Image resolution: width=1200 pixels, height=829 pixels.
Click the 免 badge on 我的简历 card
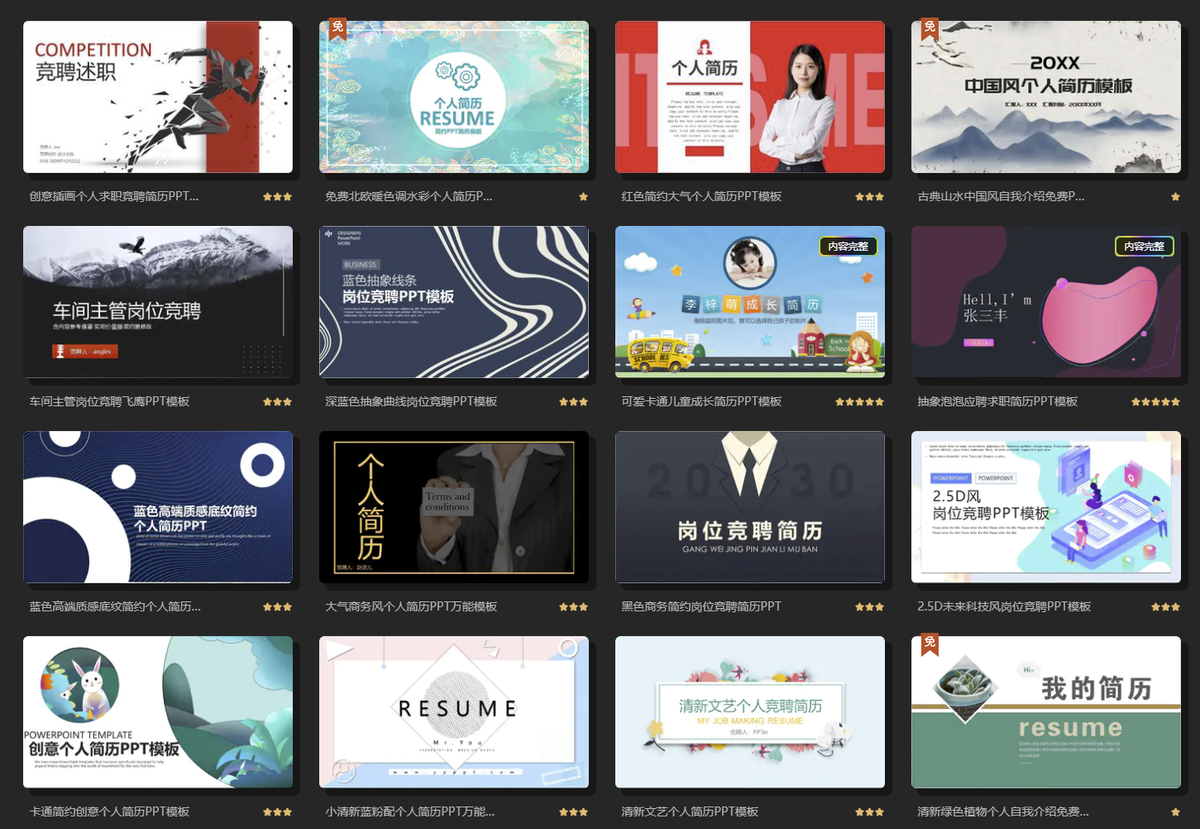point(930,644)
